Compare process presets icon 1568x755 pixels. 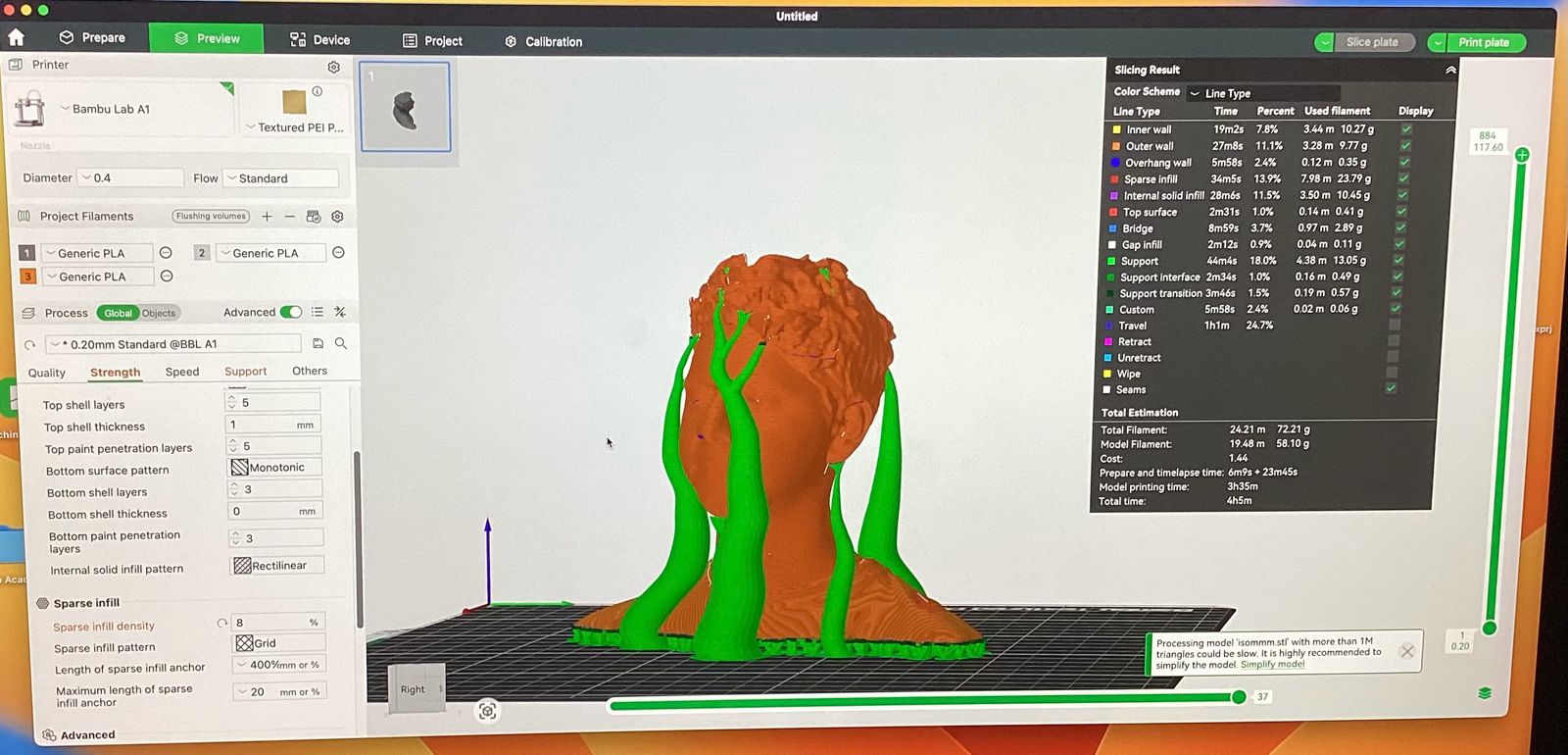point(339,312)
